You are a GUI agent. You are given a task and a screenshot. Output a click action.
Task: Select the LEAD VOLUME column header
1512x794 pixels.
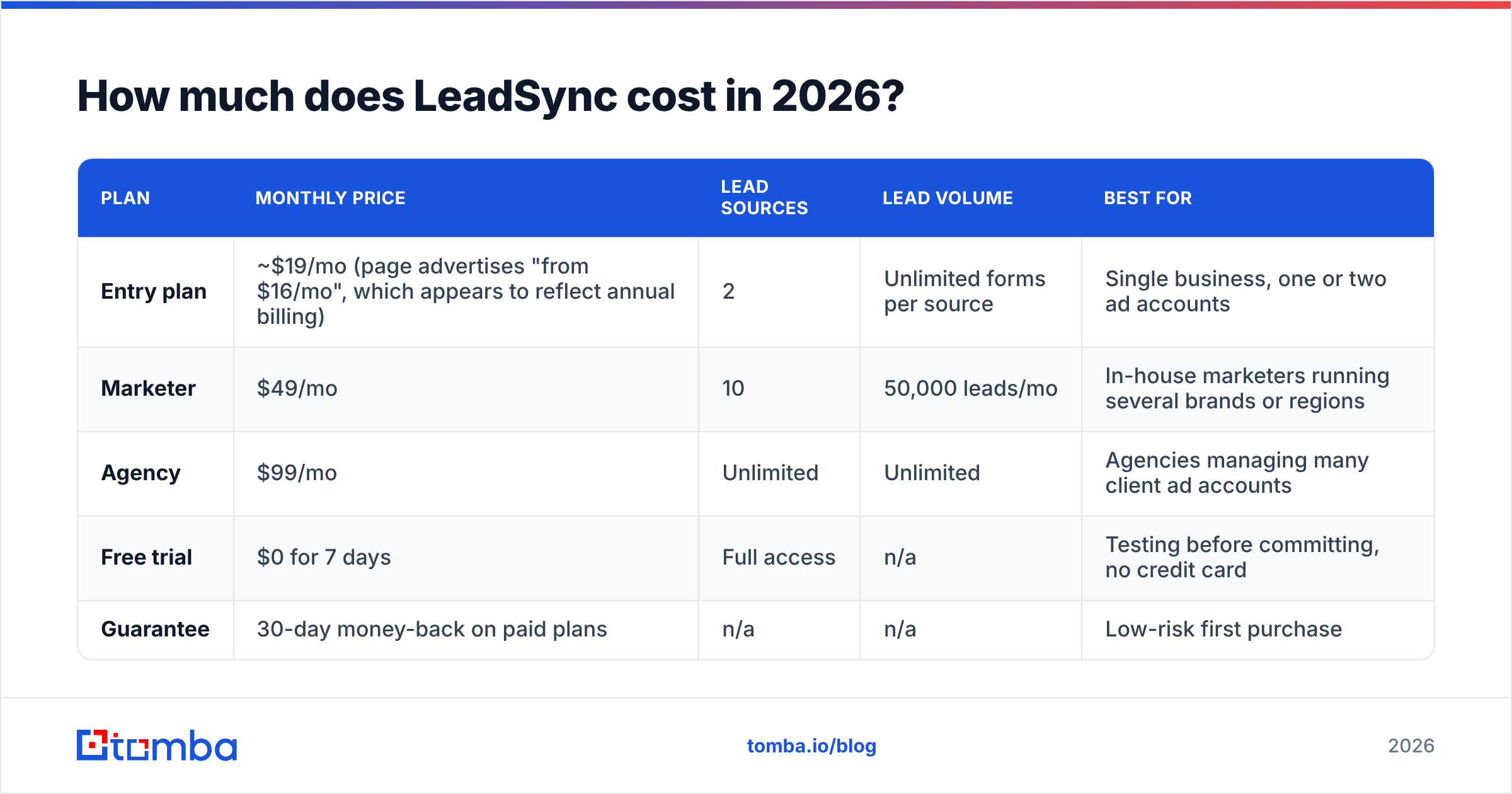coord(948,198)
